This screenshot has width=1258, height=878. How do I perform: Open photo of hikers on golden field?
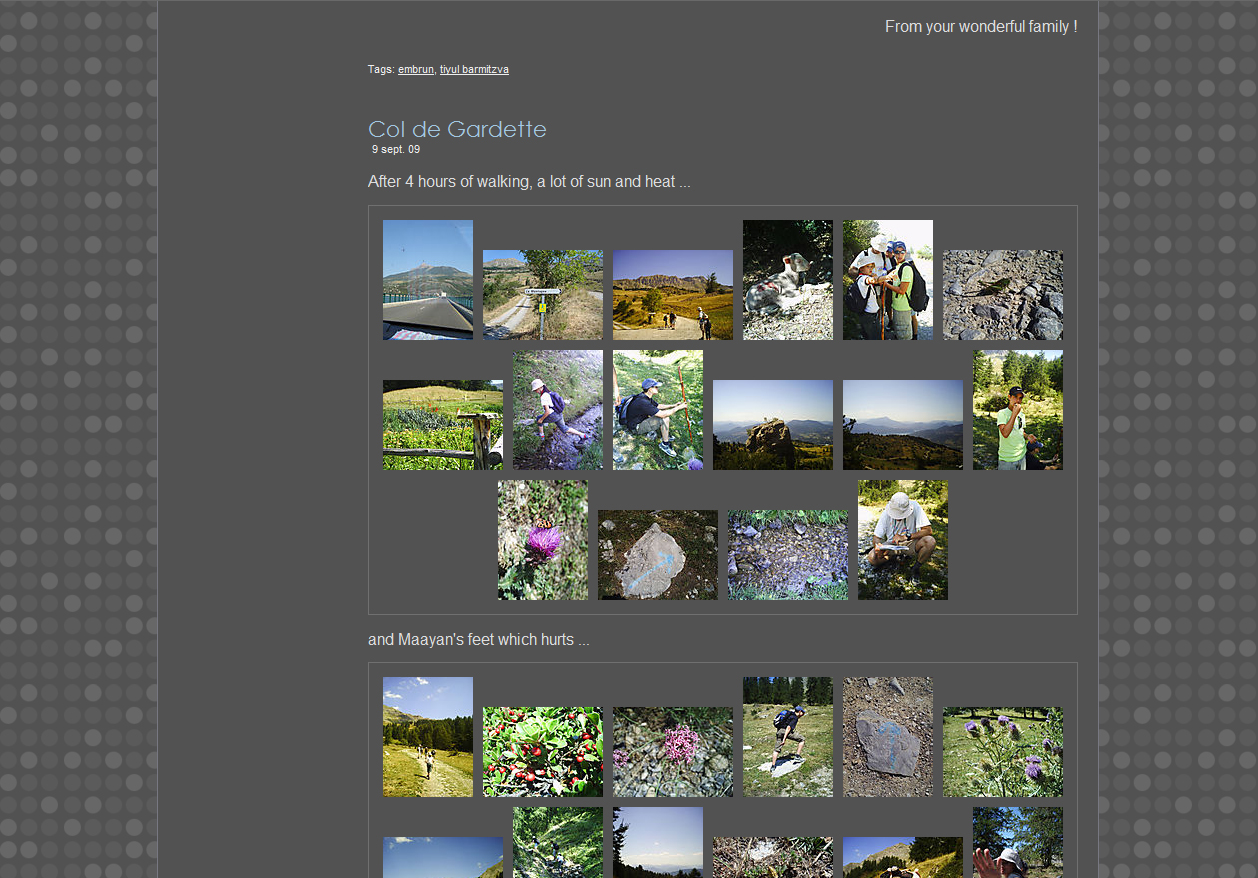(x=673, y=294)
